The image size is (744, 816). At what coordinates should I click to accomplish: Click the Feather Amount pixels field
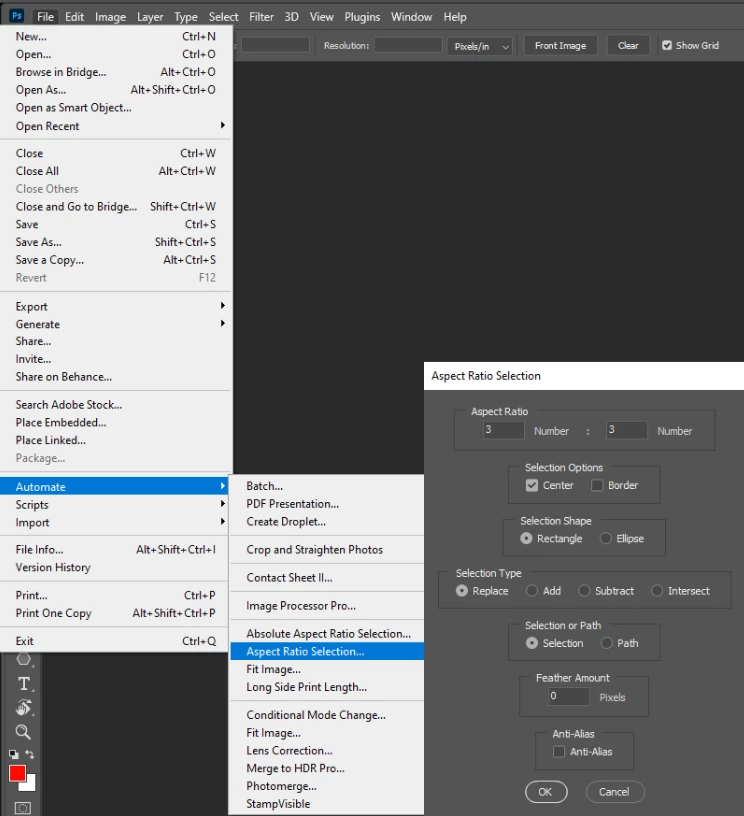[569, 696]
